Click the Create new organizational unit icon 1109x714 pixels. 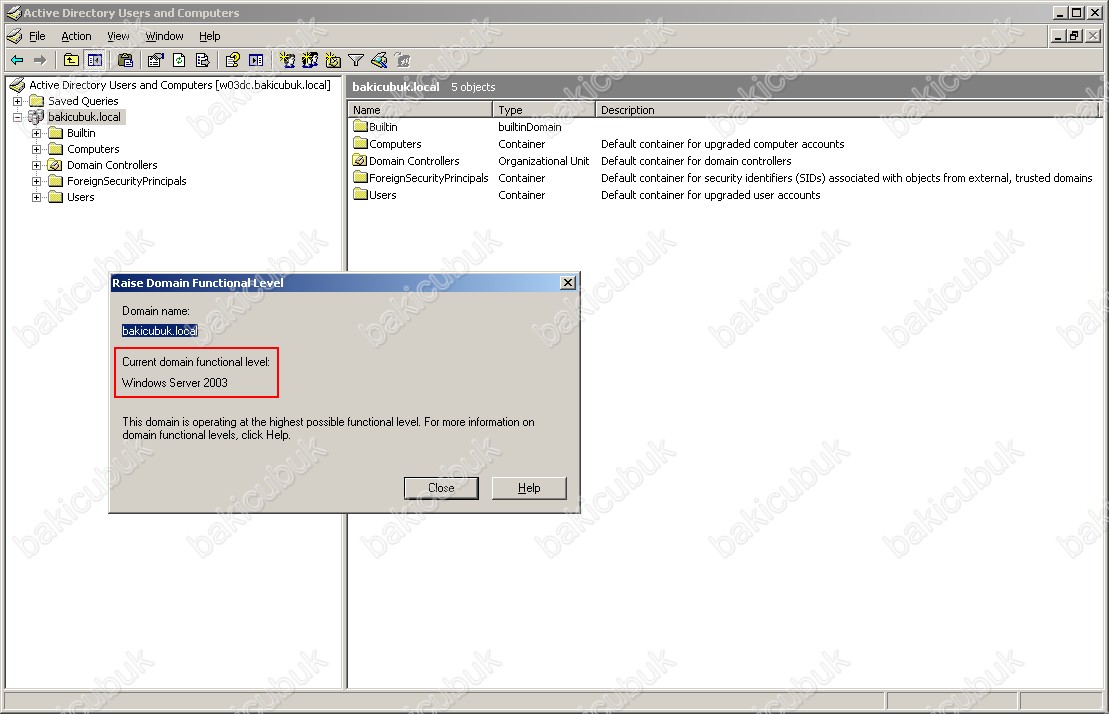click(x=333, y=61)
